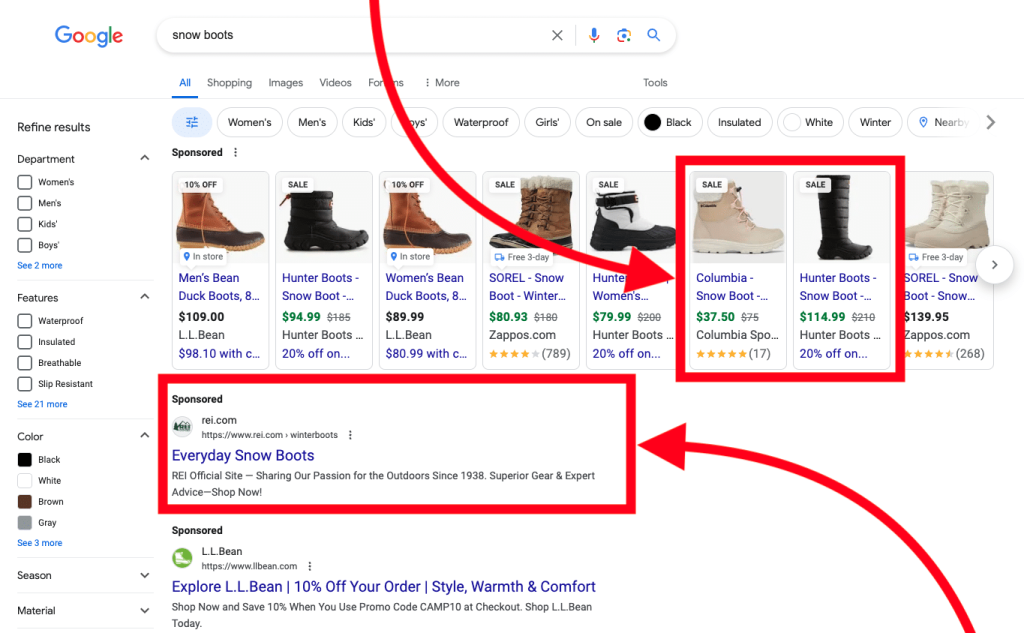Viewport: 1024px width, 633px height.
Task: Start voice search with microphone icon
Action: click(x=594, y=35)
